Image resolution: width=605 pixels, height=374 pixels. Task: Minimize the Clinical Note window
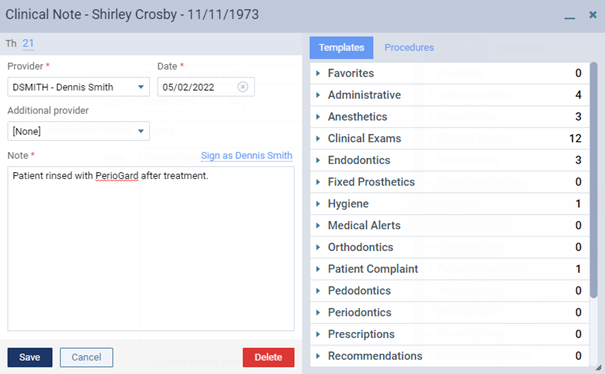point(570,16)
